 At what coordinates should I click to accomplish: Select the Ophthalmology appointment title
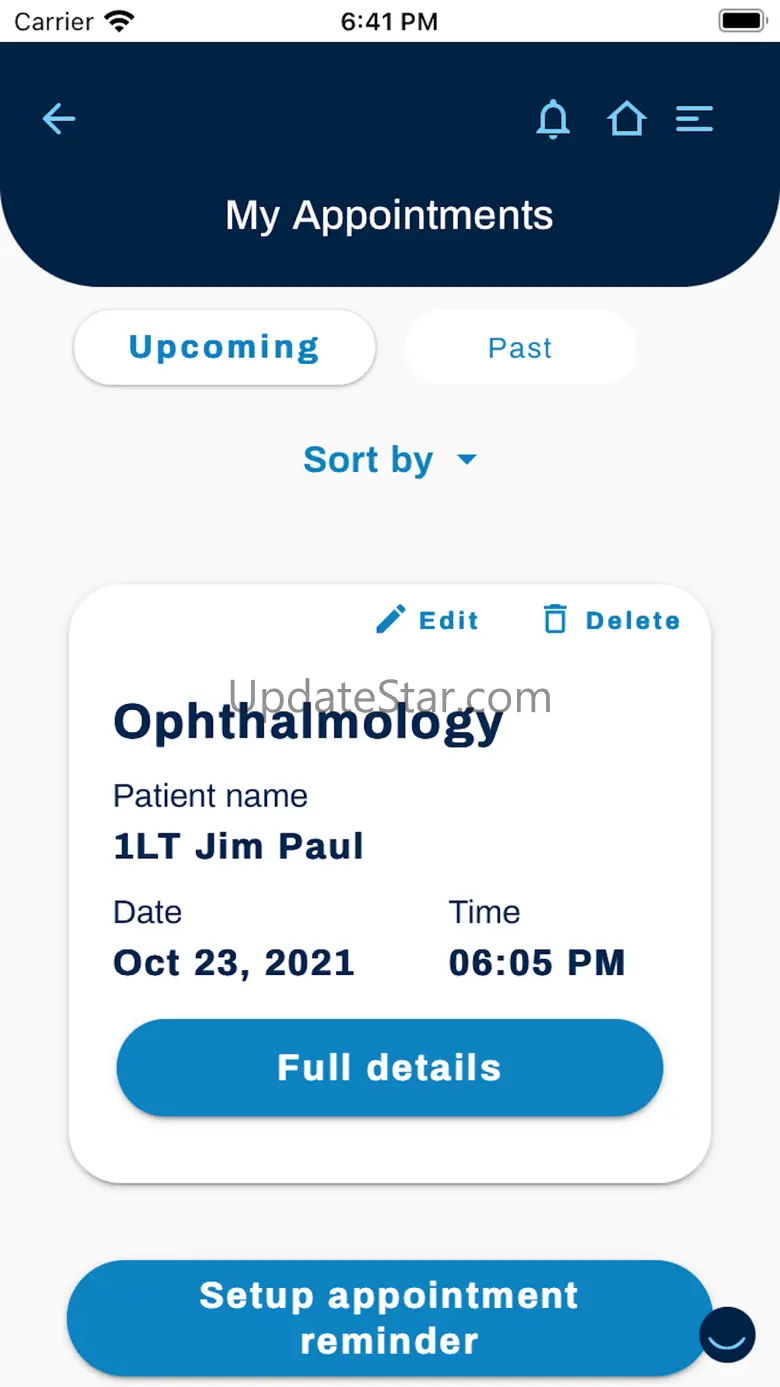point(308,722)
